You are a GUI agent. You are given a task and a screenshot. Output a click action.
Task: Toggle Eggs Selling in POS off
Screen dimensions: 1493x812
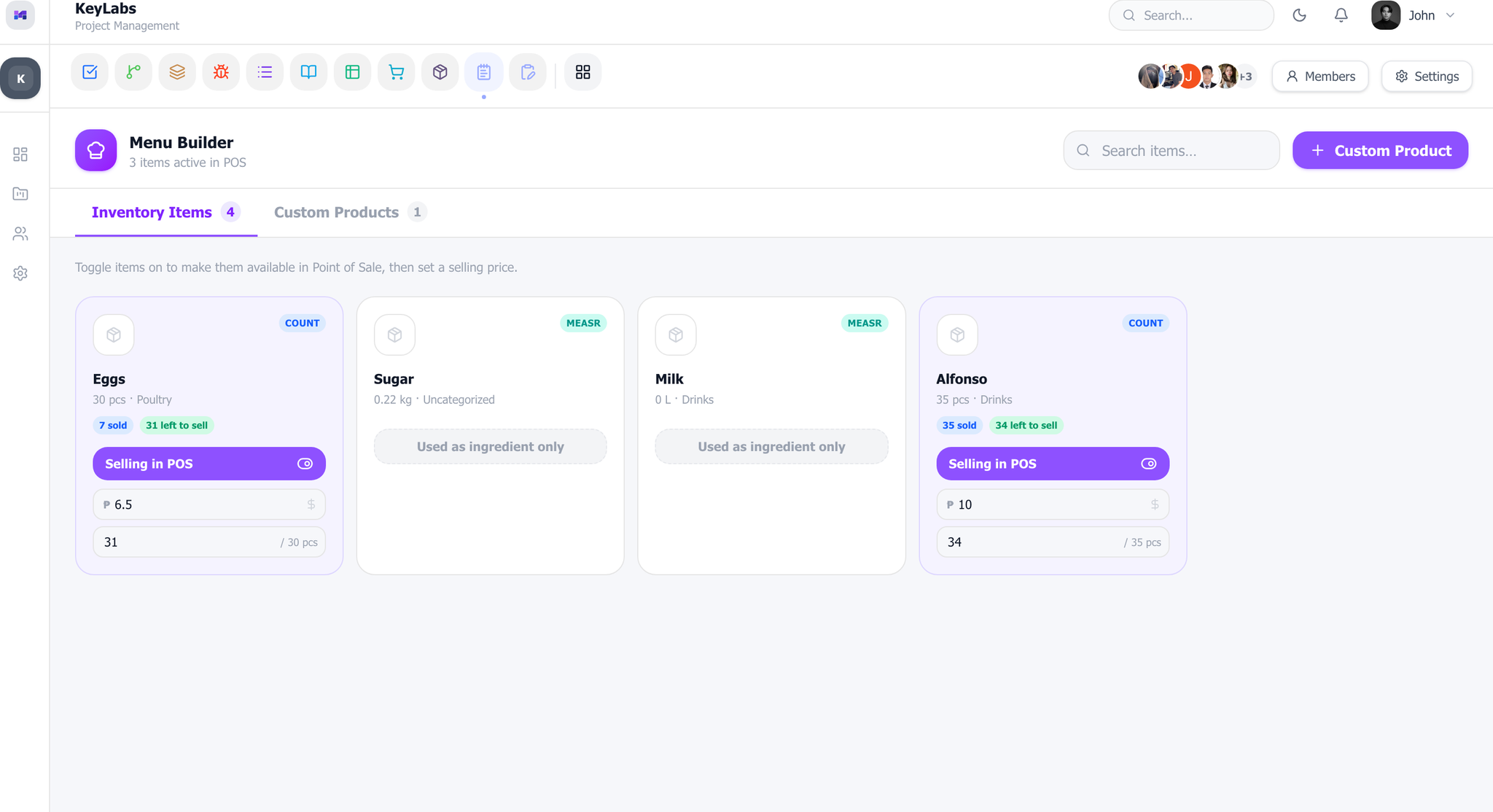[x=209, y=464]
